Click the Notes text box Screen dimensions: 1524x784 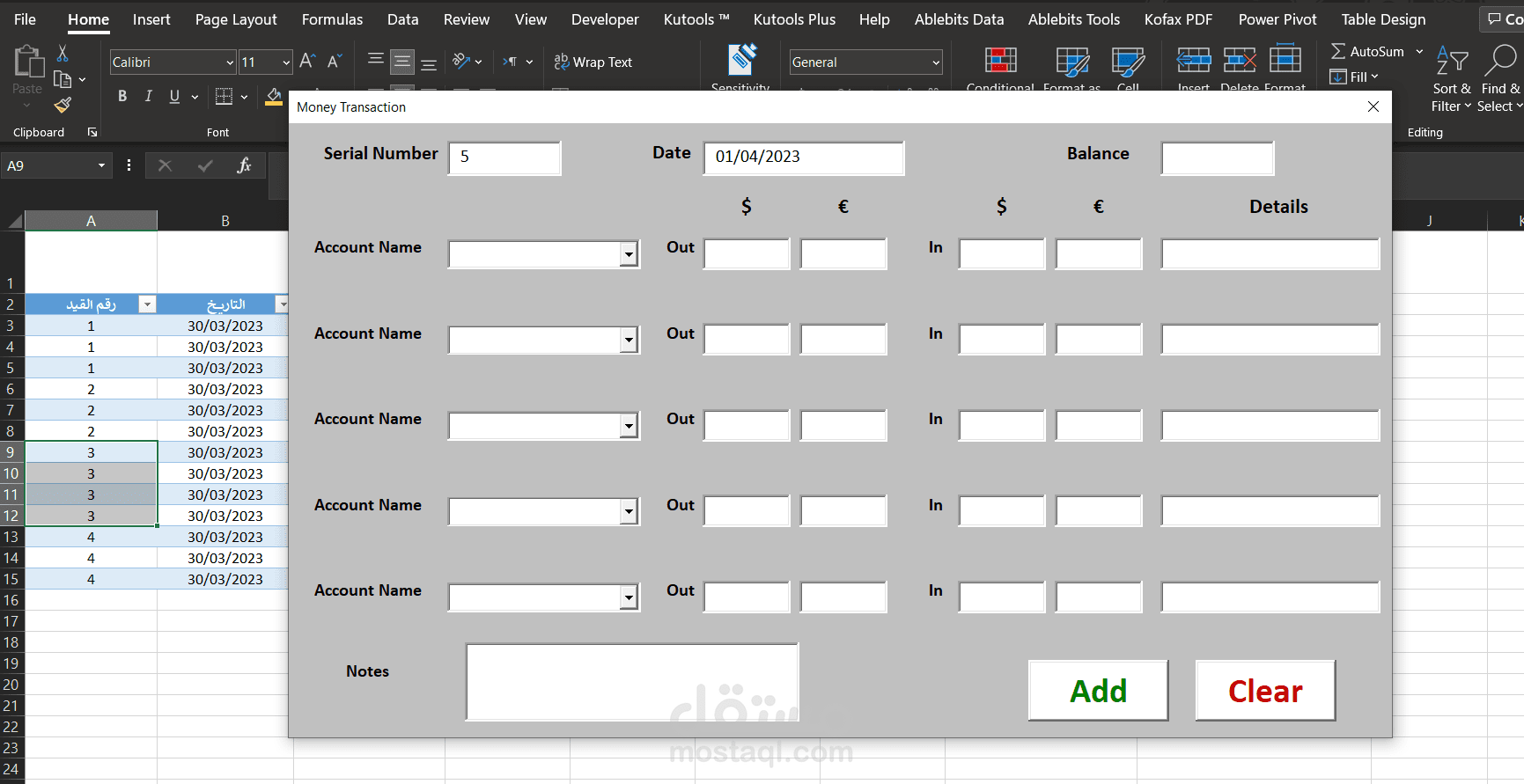click(x=632, y=682)
